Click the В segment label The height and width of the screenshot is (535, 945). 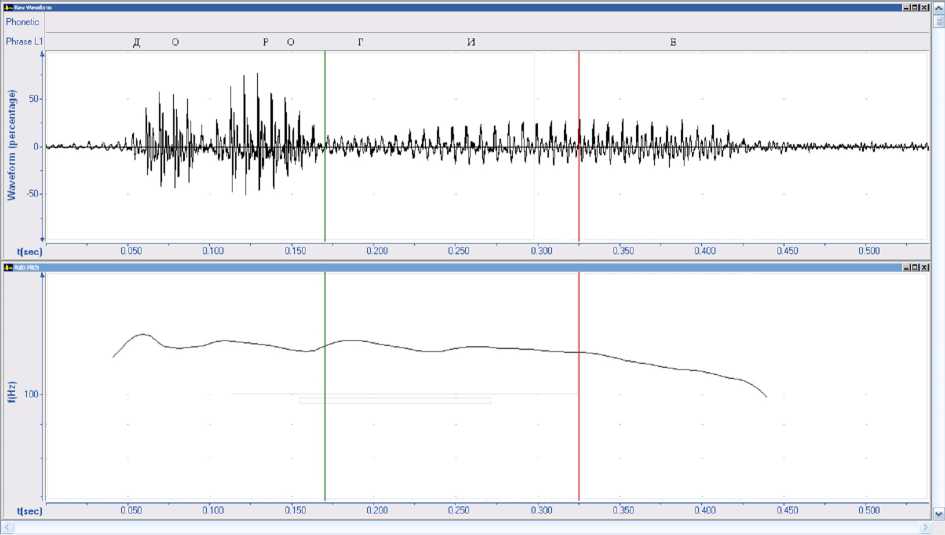click(673, 42)
